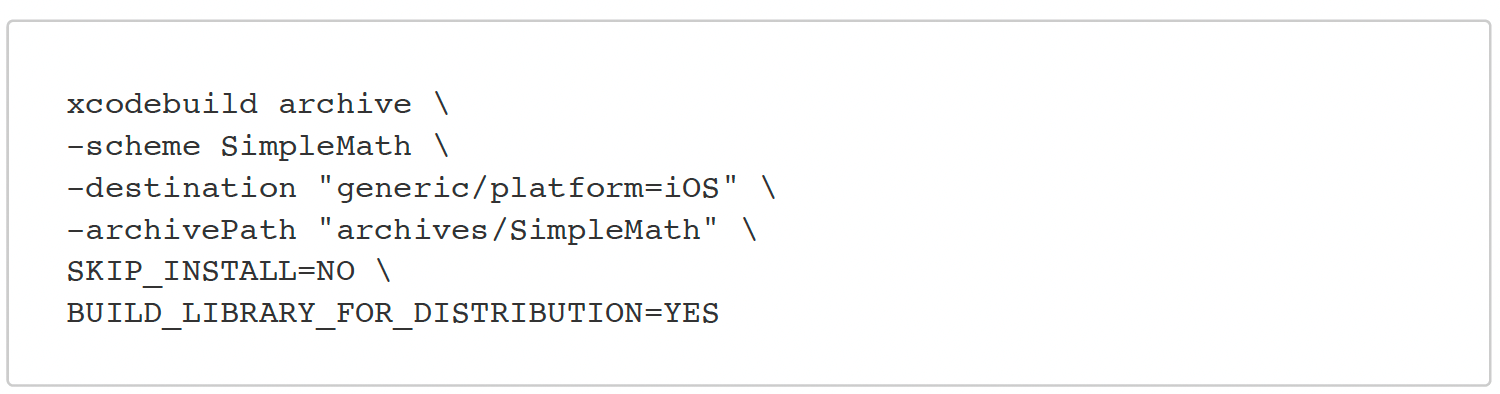Image resolution: width=1500 pixels, height=394 pixels.
Task: Click the word generic in destination string
Action: tap(403, 190)
